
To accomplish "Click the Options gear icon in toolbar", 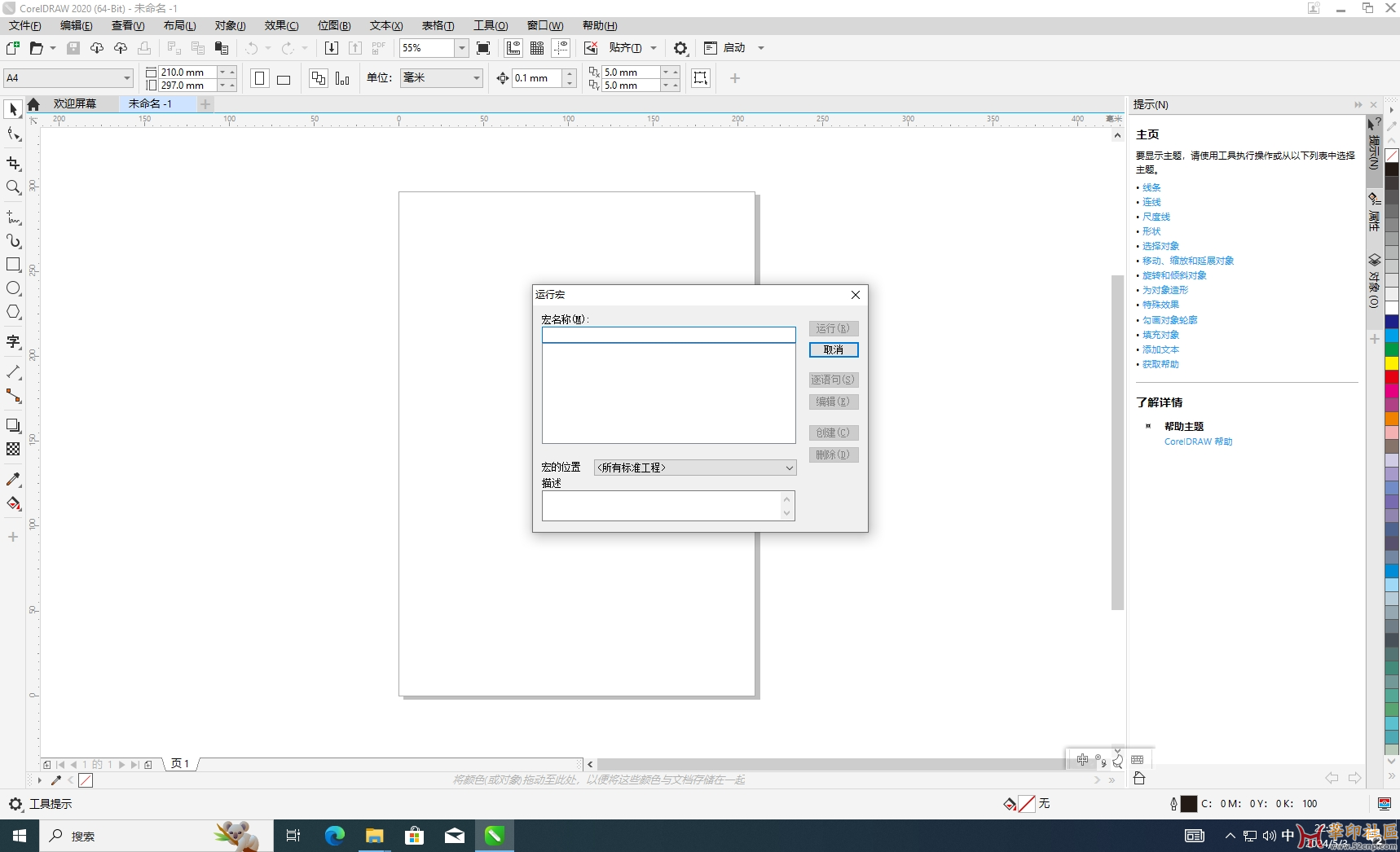I will [680, 48].
